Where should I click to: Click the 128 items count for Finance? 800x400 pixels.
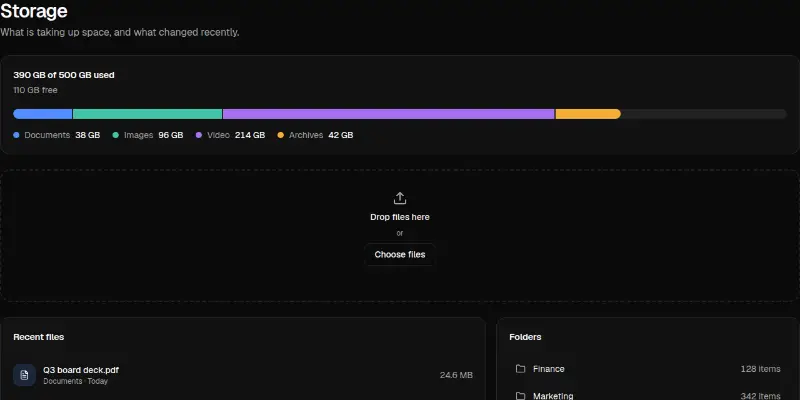click(760, 368)
